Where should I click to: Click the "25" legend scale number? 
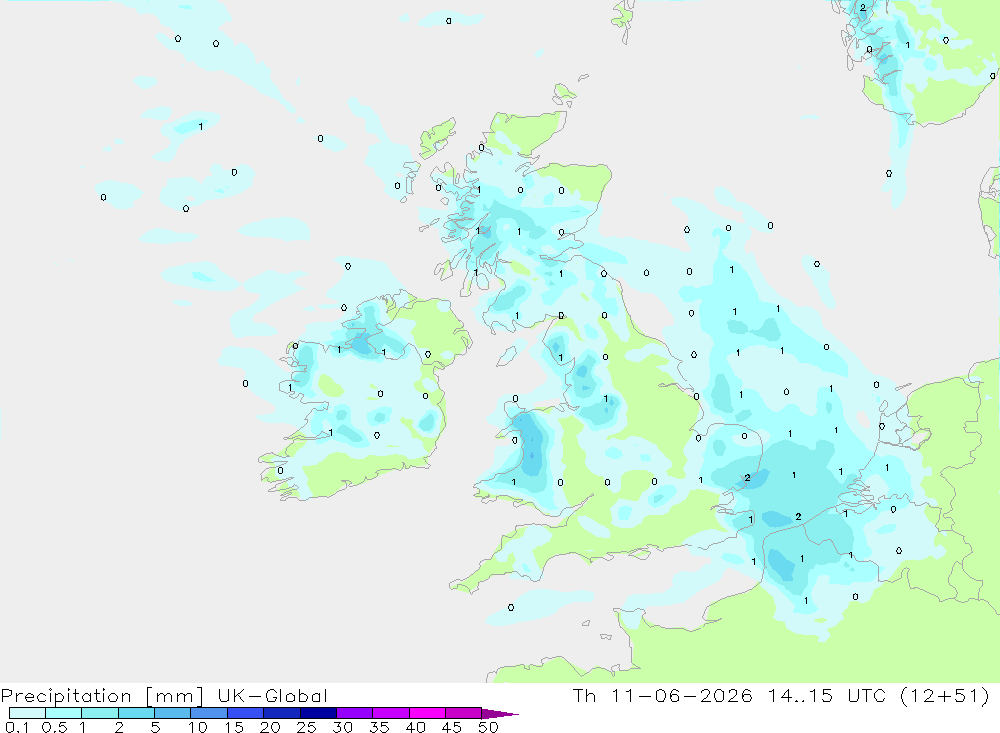(x=306, y=727)
